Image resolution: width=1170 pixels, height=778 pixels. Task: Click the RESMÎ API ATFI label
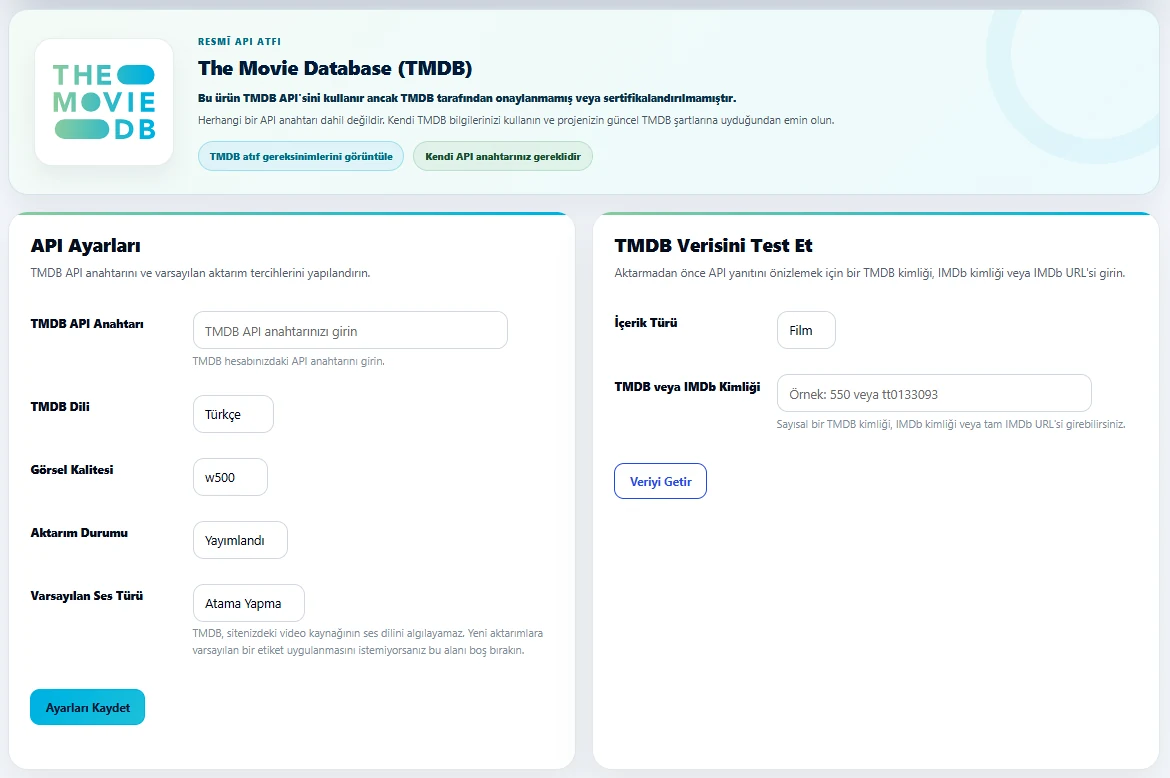click(x=240, y=42)
